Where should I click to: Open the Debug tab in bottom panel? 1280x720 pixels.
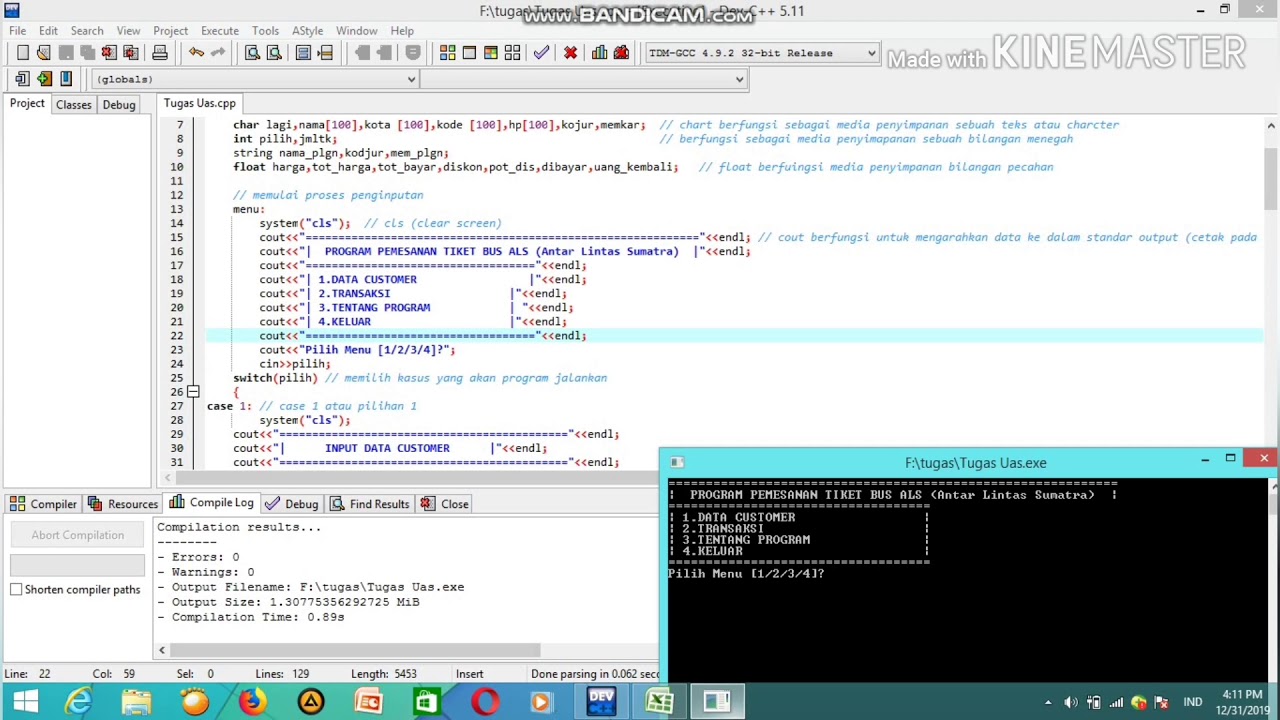(291, 504)
